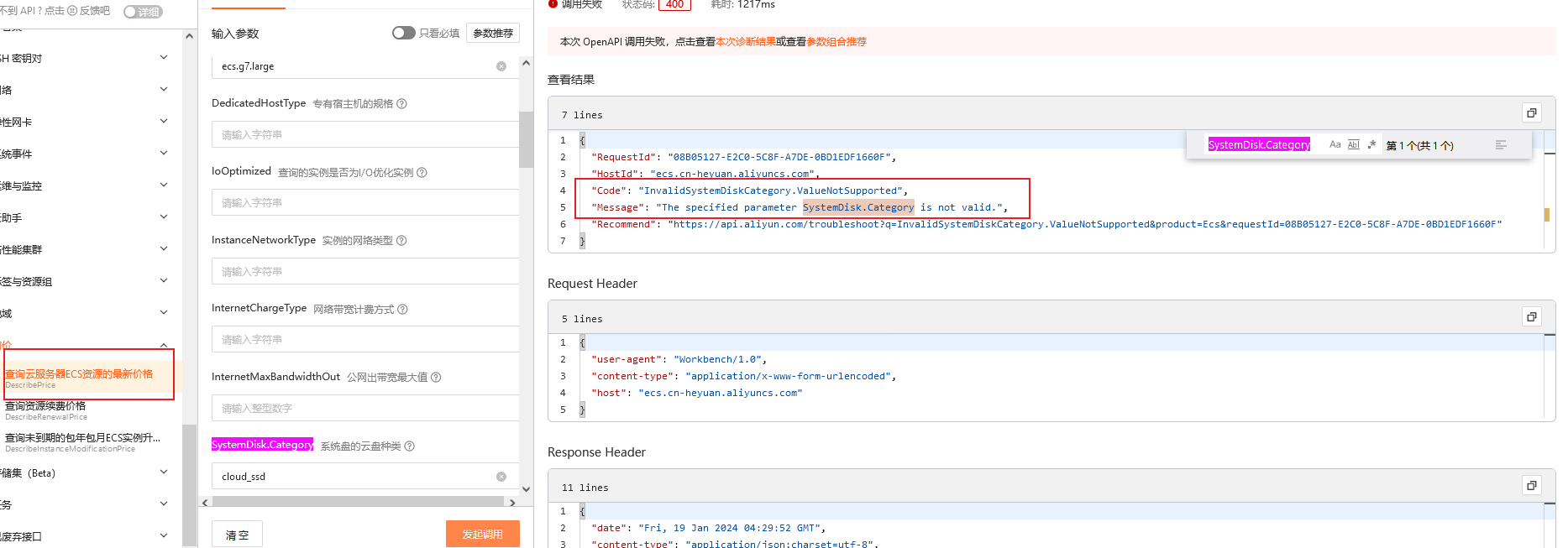Copy the 7-line result JSON via copy icon
The height and width of the screenshot is (548, 1568).
point(1531,113)
